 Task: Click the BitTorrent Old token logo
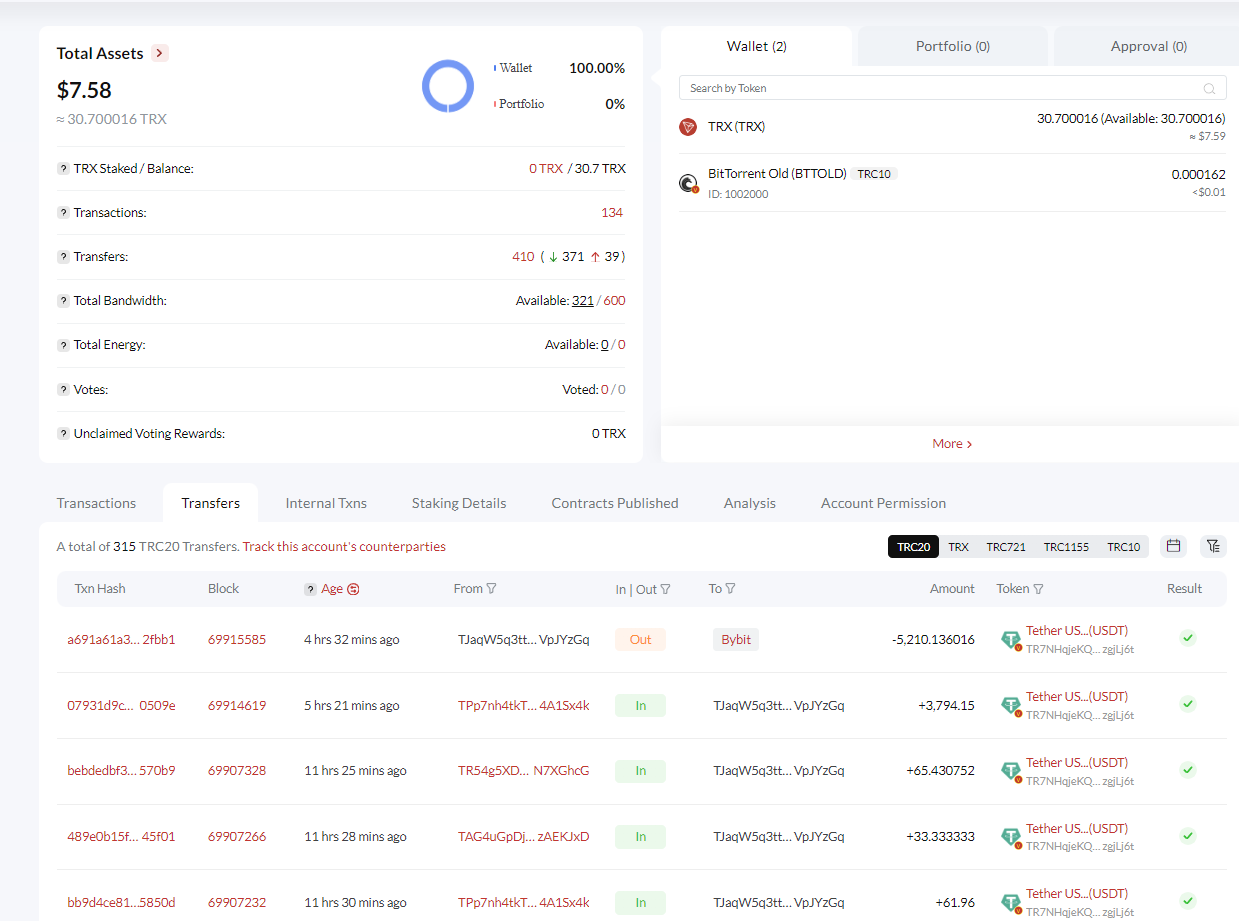pos(688,183)
